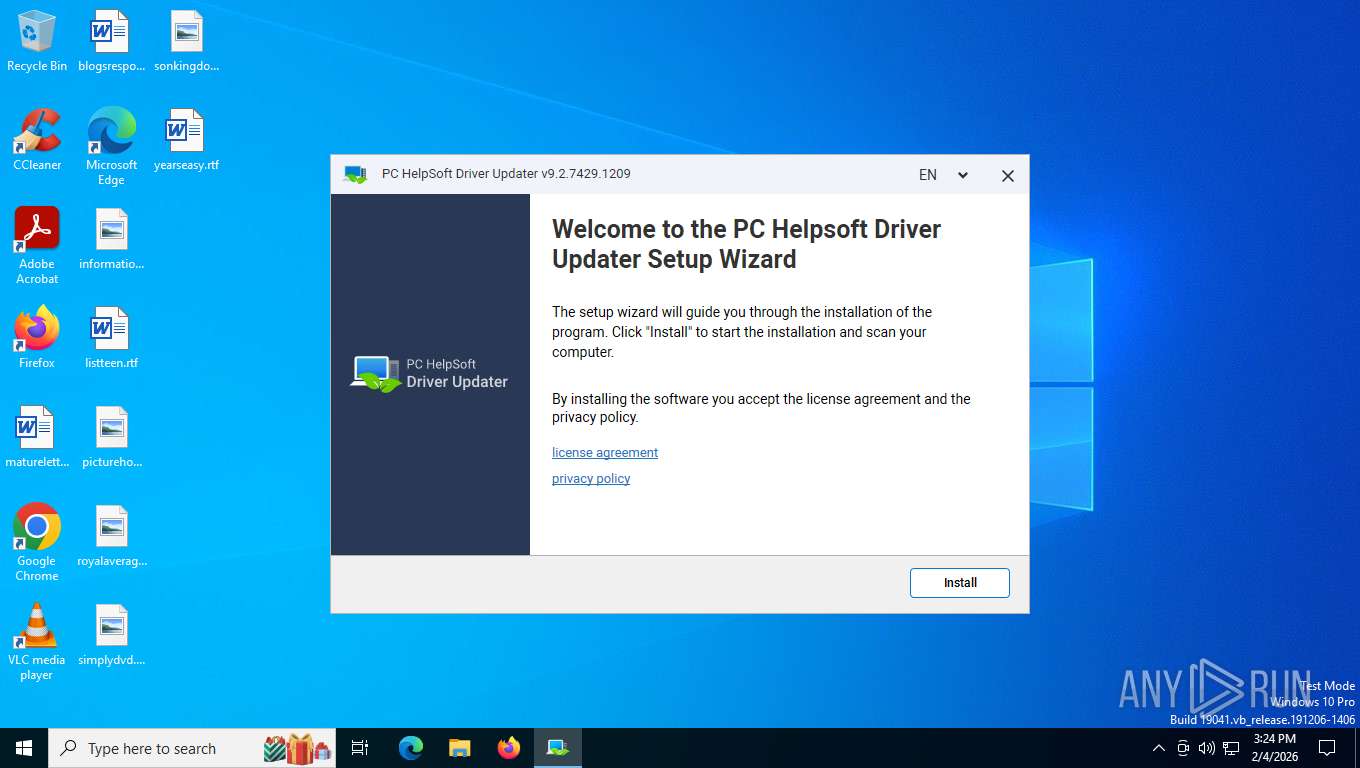Open the volume control in tray
Image resolution: width=1360 pixels, height=768 pixels.
[x=1206, y=748]
